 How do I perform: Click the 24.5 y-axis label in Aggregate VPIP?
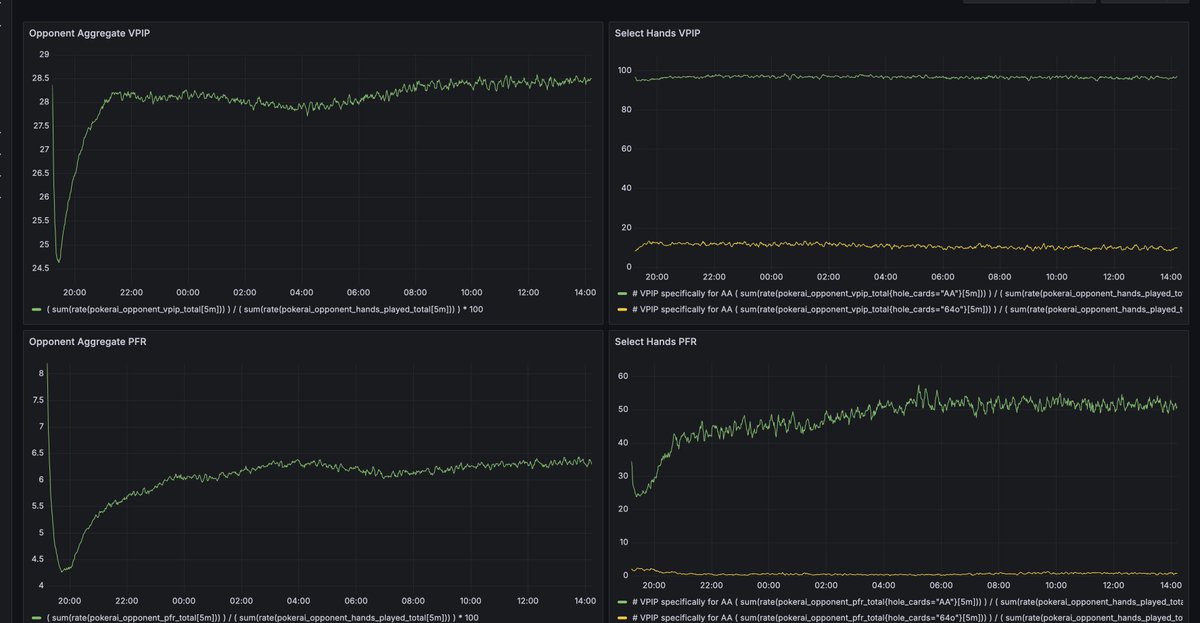39,268
